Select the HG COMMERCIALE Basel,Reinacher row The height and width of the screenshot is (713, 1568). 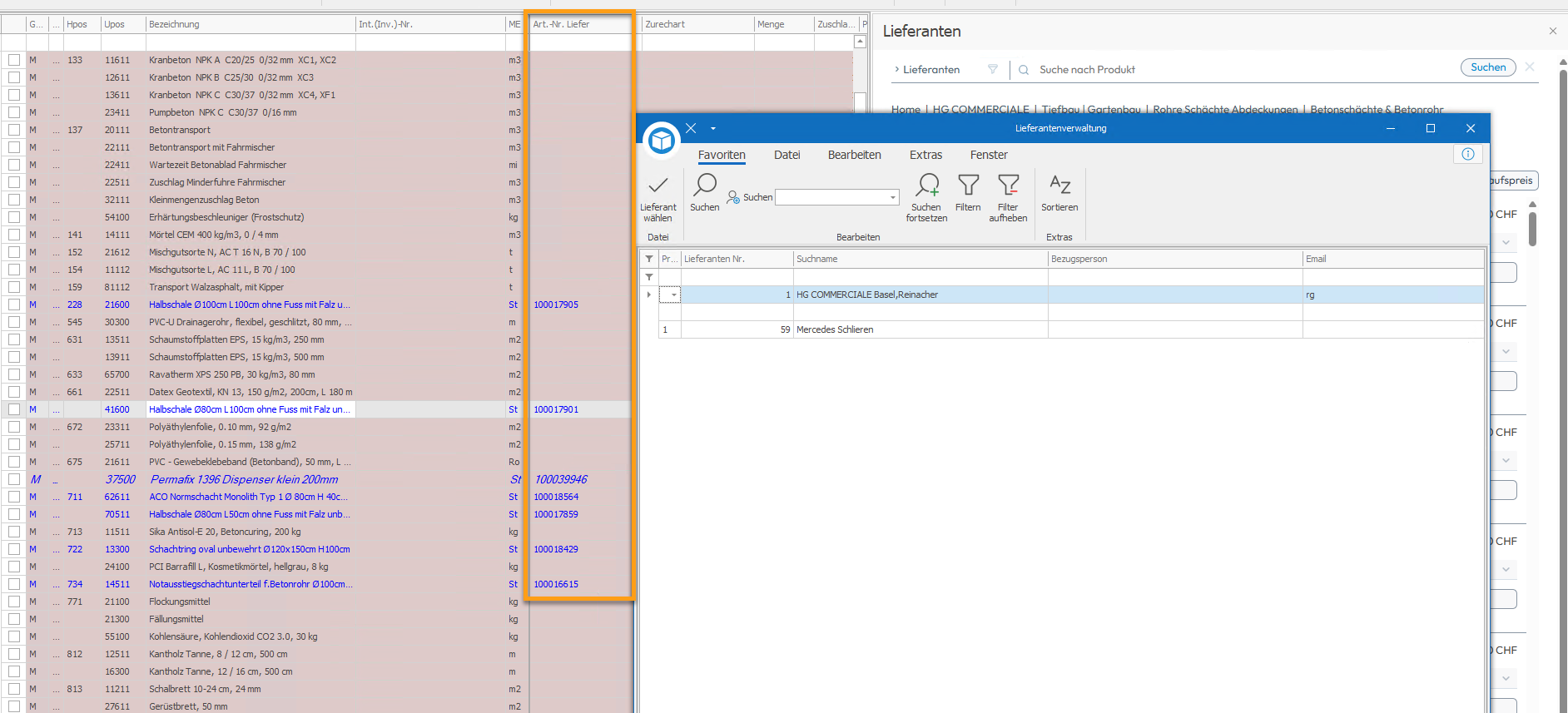pos(1071,295)
